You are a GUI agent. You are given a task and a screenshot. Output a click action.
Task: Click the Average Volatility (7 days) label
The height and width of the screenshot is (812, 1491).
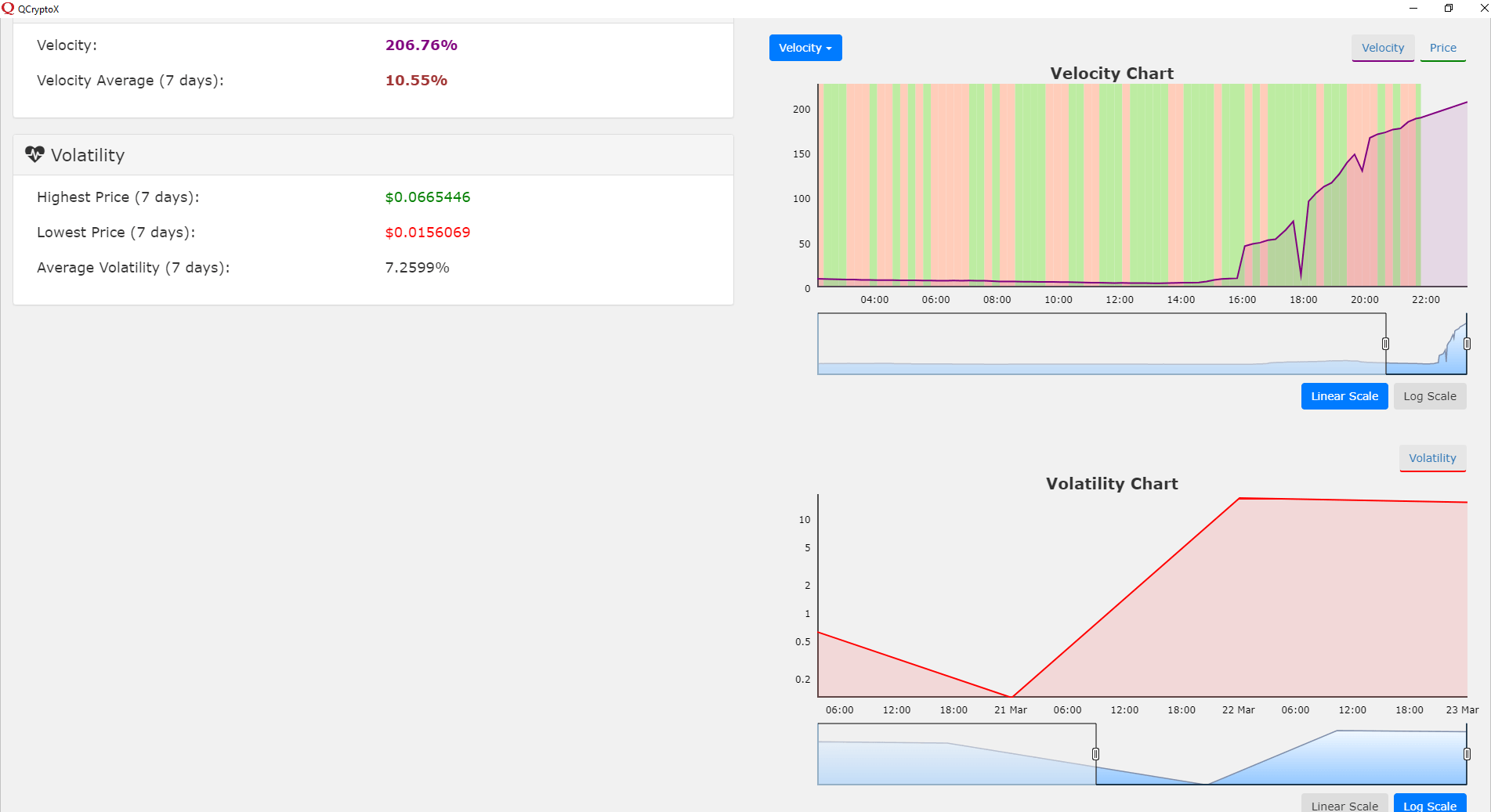(133, 268)
